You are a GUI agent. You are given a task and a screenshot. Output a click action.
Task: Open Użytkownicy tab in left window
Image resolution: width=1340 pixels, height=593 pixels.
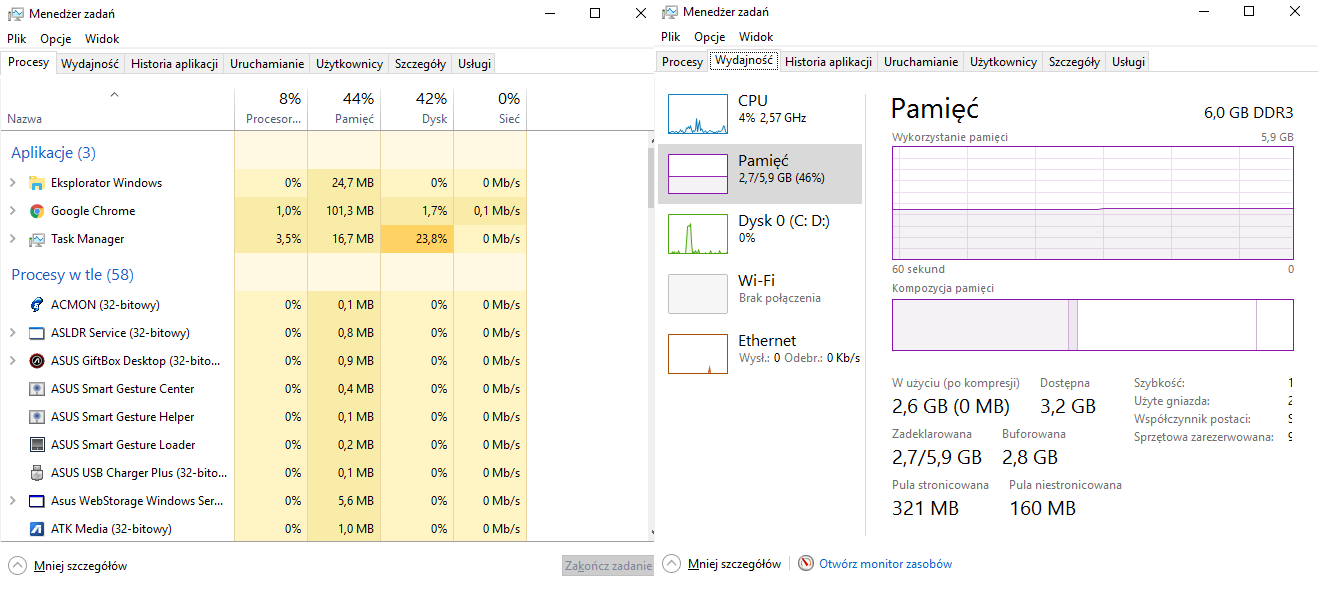[x=350, y=64]
